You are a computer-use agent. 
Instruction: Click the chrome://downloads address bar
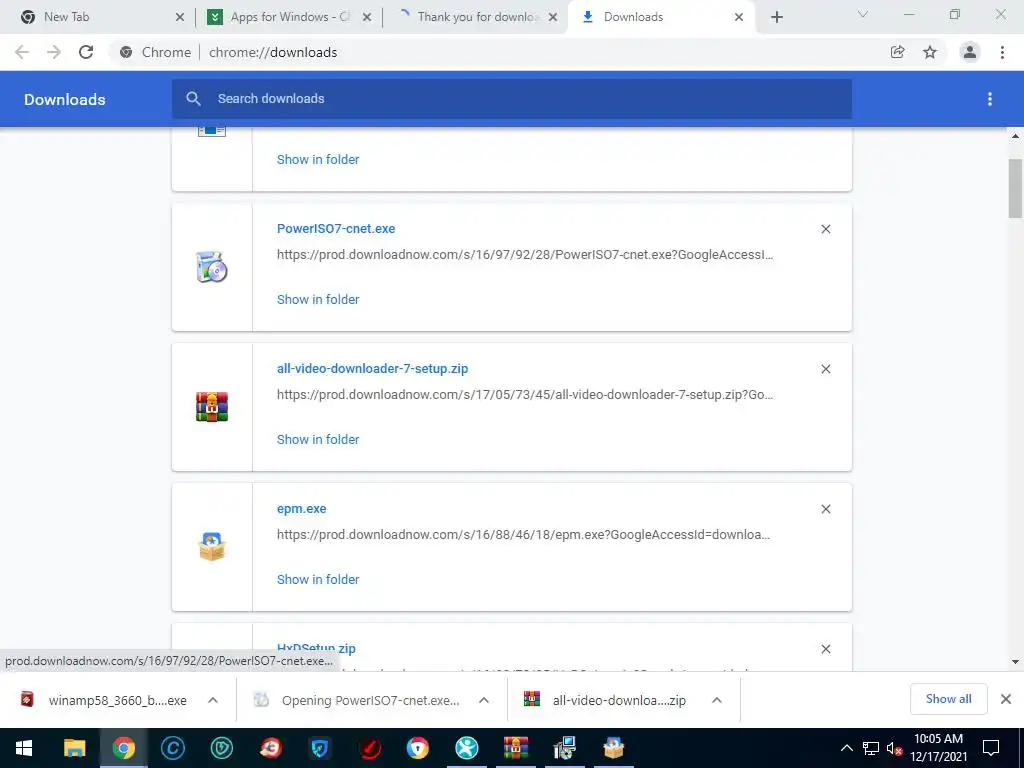496,52
